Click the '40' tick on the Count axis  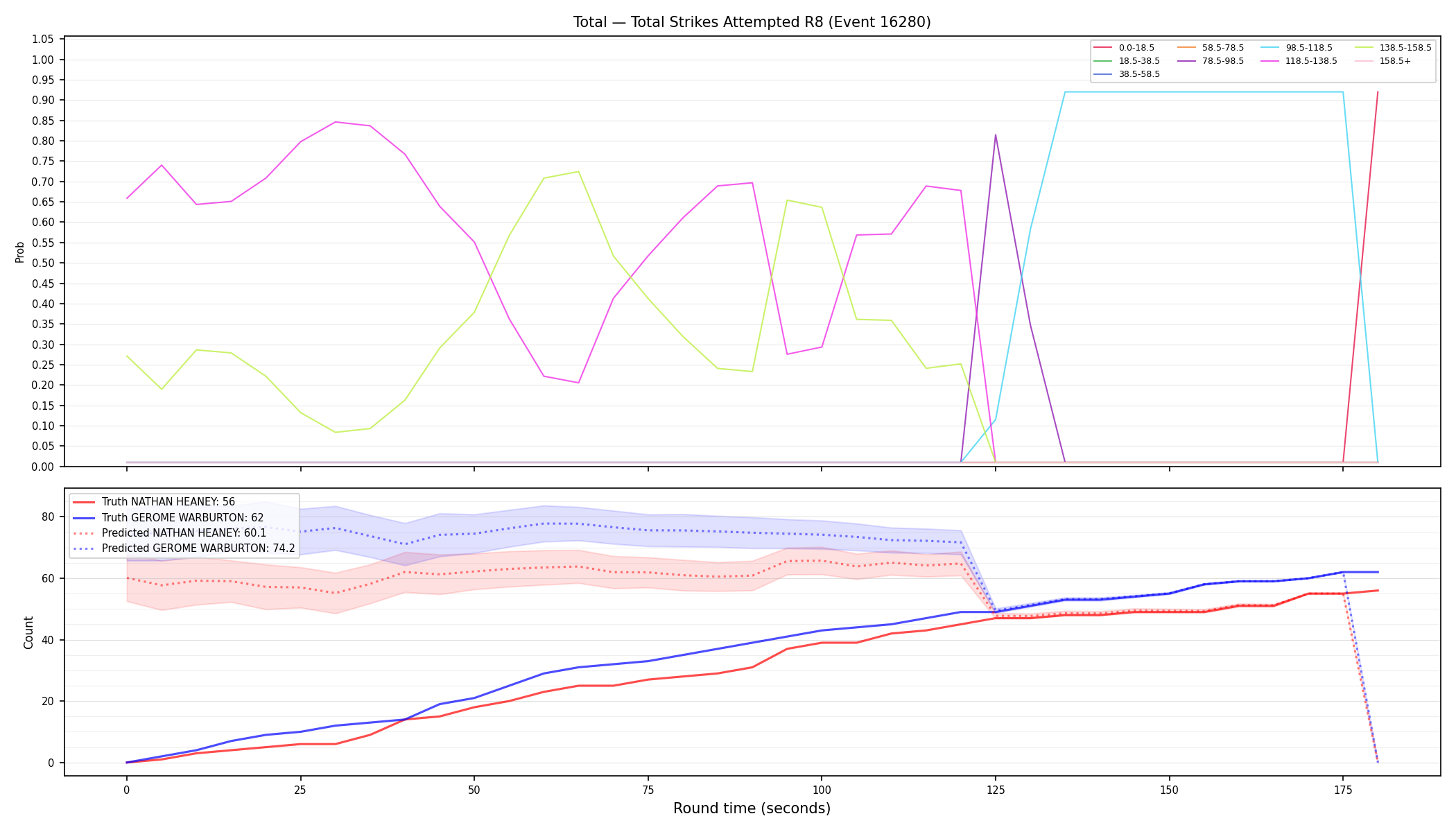coord(48,640)
